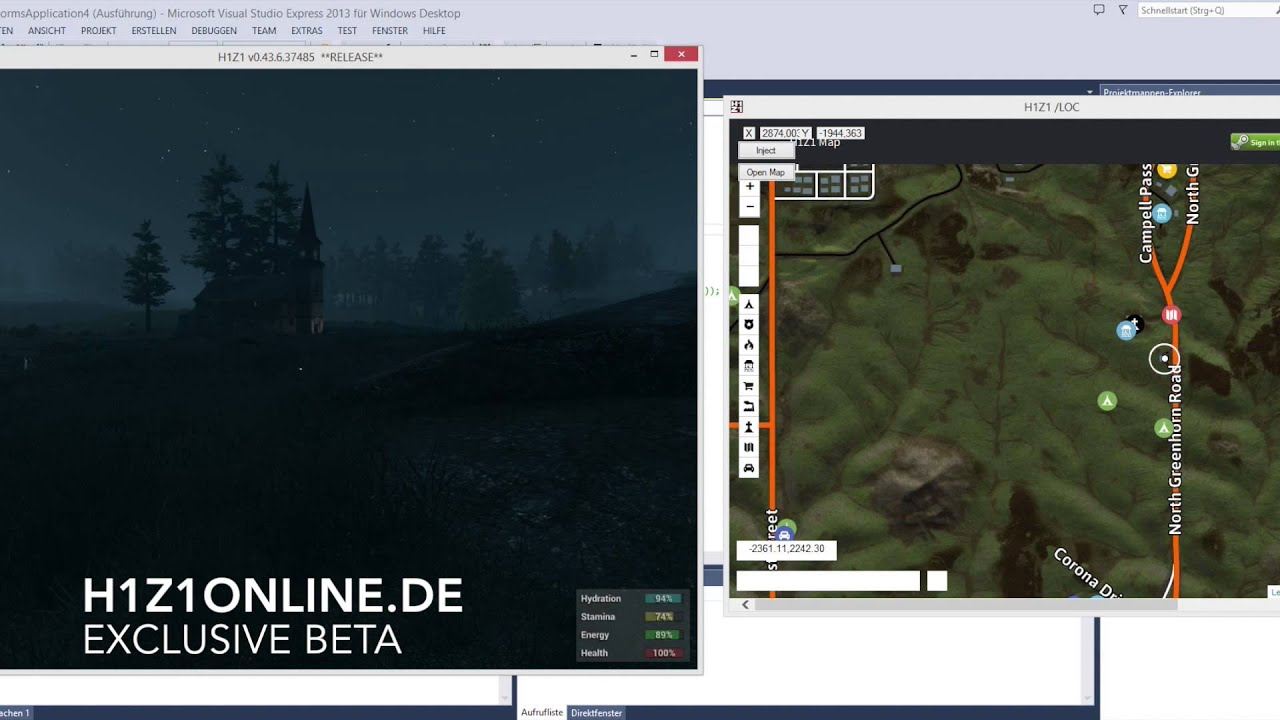Click the white circle player position marker
This screenshot has height=720, width=1280.
pyautogui.click(x=1164, y=359)
